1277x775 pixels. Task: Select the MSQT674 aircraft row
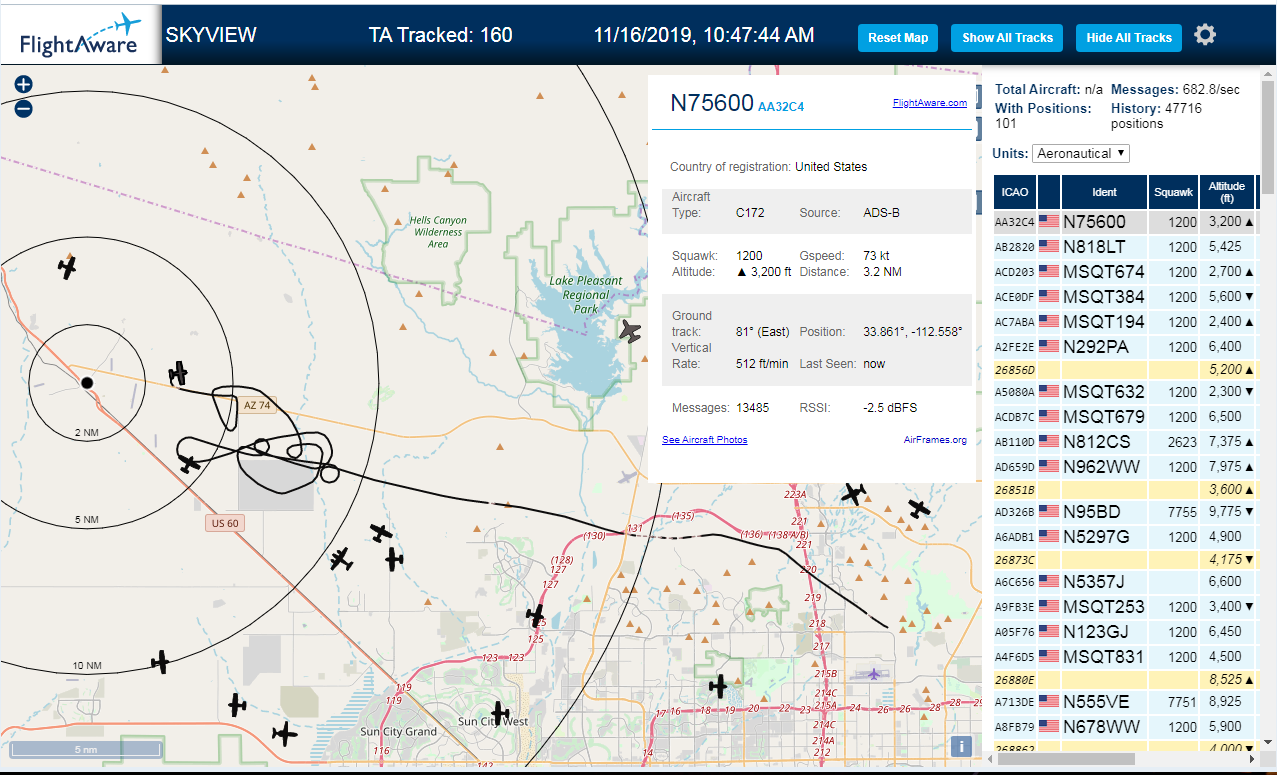click(1125, 272)
